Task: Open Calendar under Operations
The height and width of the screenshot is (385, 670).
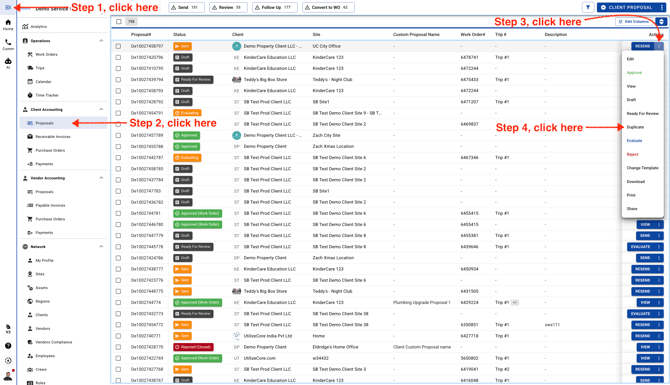Action: pyautogui.click(x=43, y=82)
